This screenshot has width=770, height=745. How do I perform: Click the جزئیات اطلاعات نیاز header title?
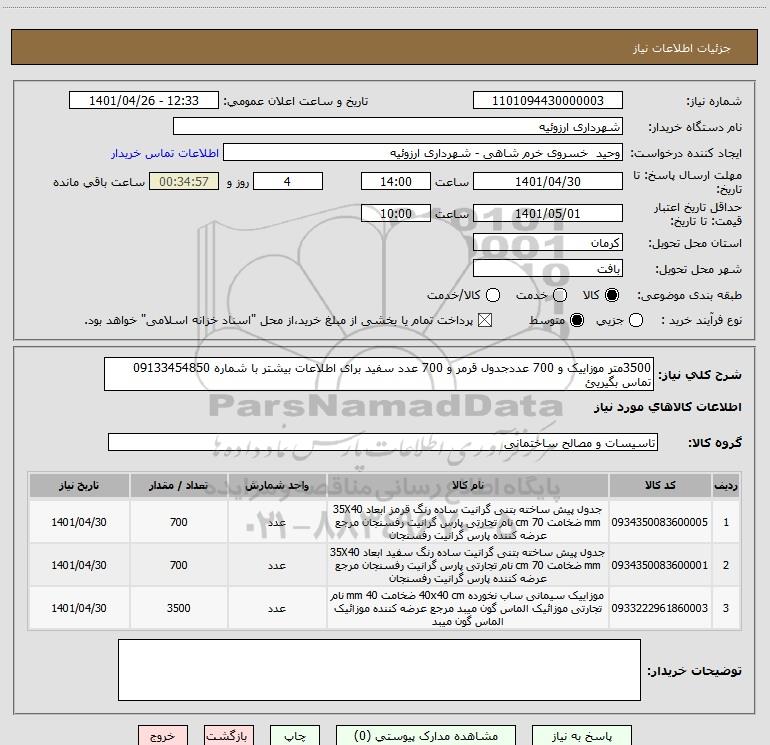(x=682, y=48)
